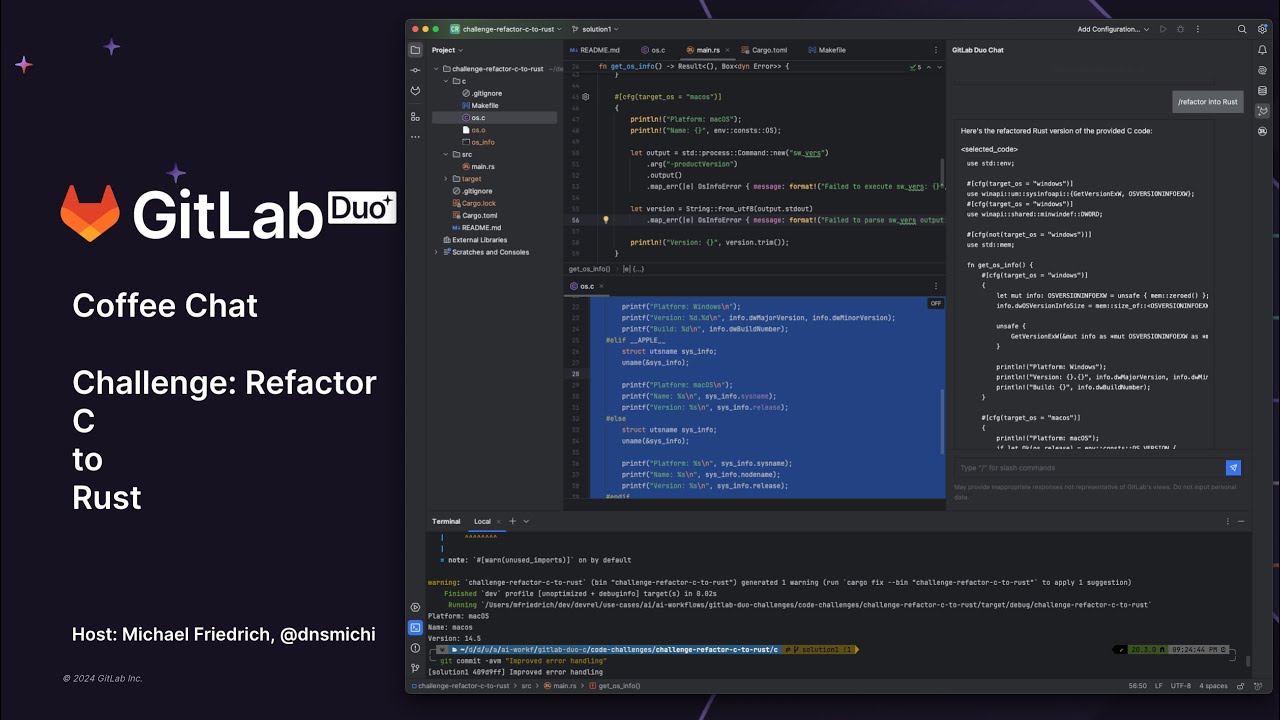Open the Add Configuration dropdown
This screenshot has height=720, width=1280.
(x=1113, y=29)
